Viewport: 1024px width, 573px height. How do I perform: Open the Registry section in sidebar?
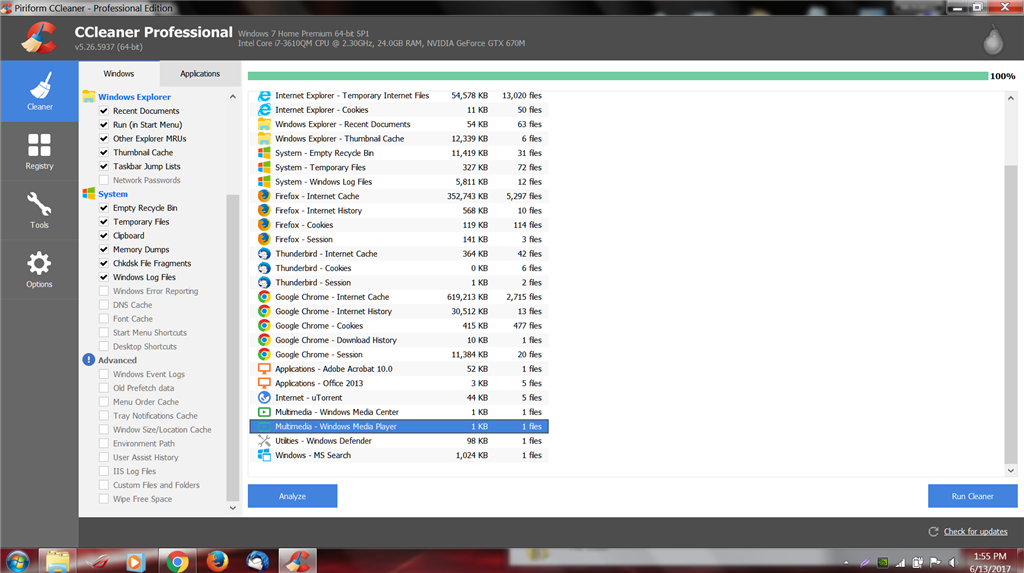click(39, 152)
